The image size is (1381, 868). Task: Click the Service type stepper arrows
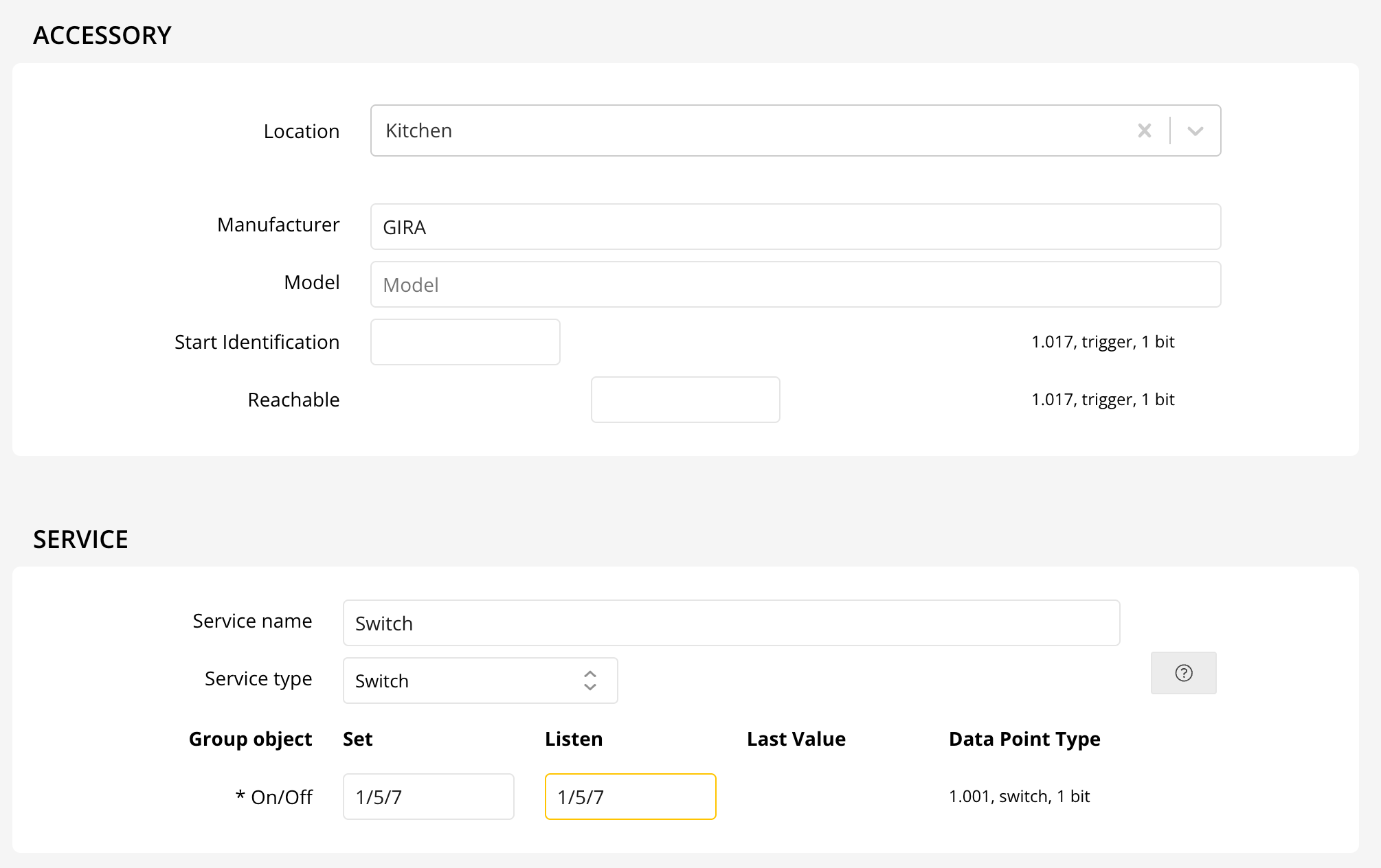click(590, 681)
